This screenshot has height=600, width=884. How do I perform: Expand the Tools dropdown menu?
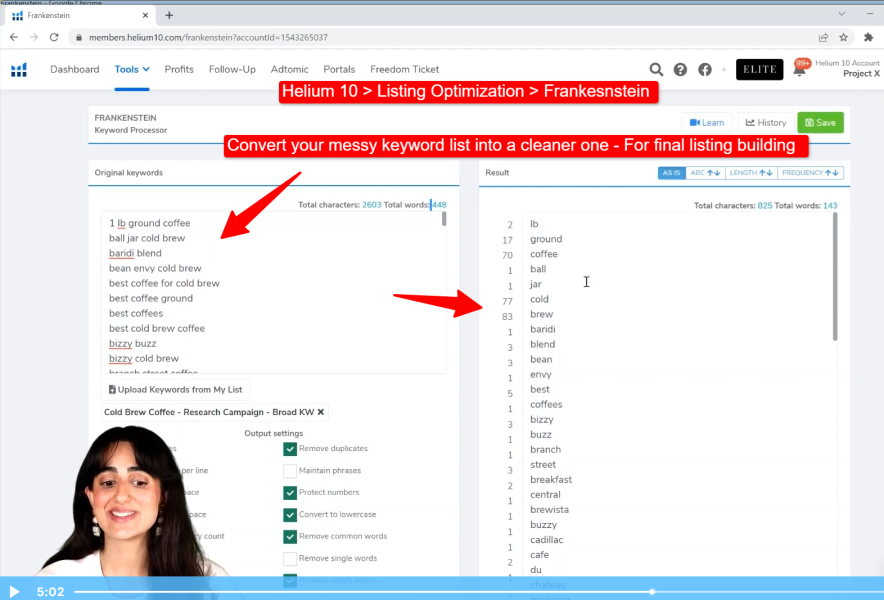(x=131, y=70)
